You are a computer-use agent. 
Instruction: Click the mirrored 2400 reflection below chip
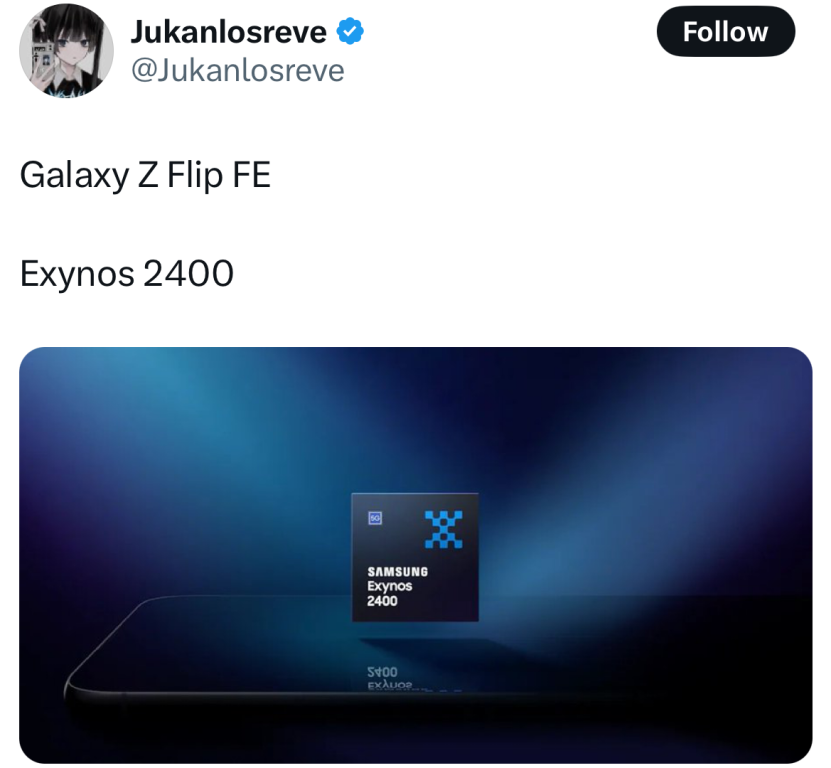pos(382,672)
